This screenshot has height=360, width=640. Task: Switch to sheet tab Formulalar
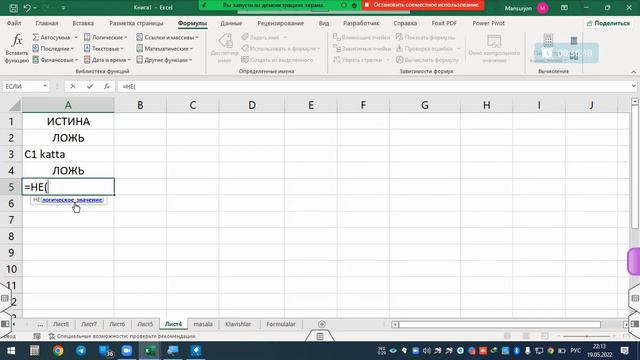tap(281, 324)
